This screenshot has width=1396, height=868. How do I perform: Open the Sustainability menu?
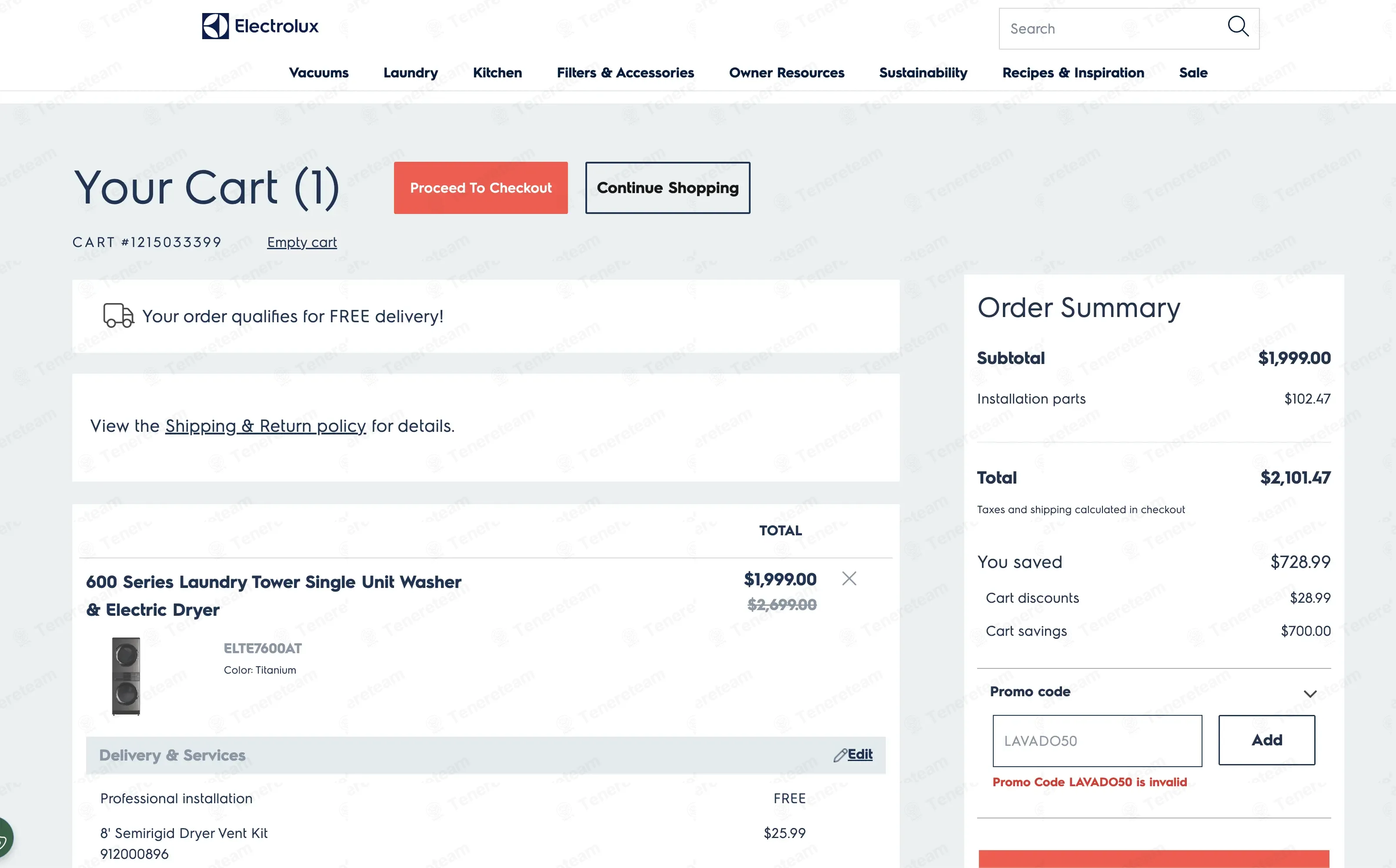point(923,73)
